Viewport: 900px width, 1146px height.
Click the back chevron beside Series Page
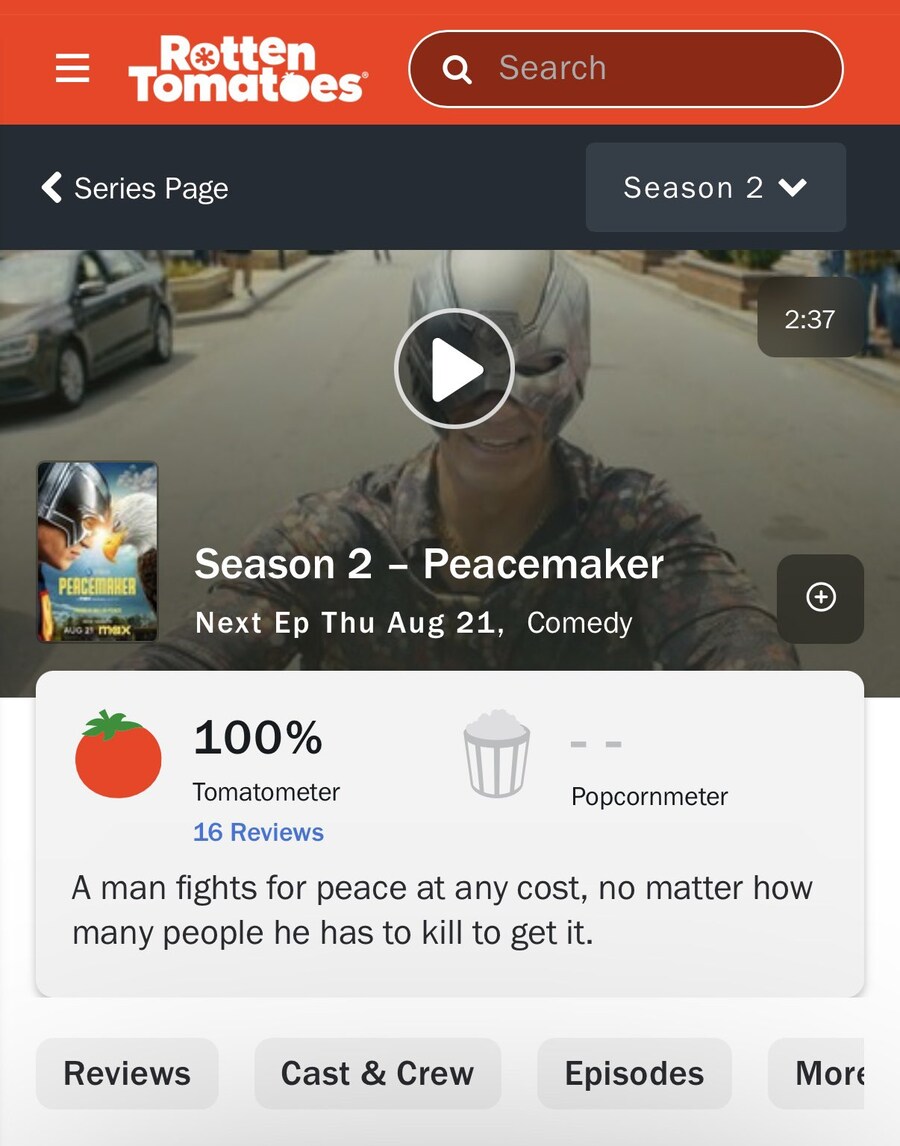point(52,188)
